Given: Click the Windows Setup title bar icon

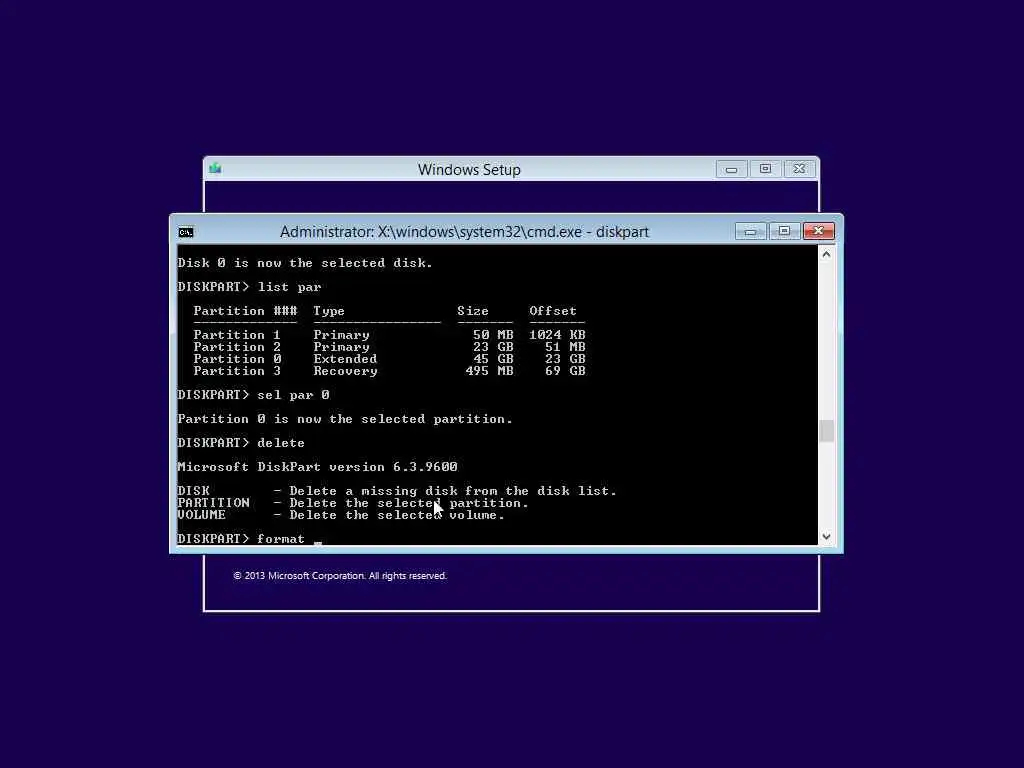Looking at the screenshot, I should [x=216, y=168].
